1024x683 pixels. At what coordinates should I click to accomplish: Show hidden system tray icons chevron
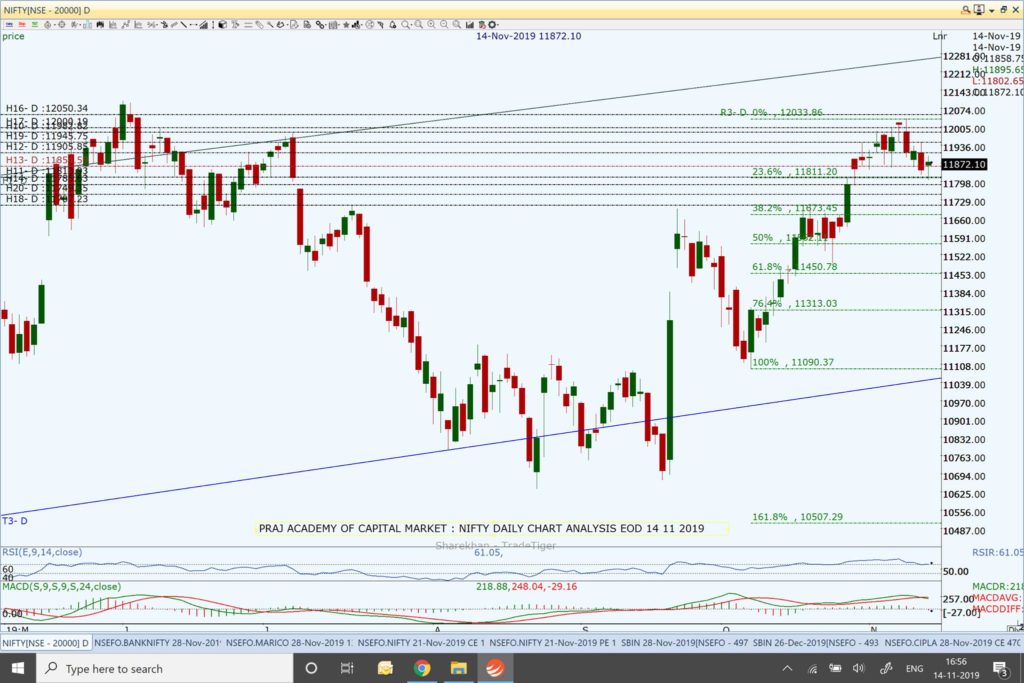point(787,668)
